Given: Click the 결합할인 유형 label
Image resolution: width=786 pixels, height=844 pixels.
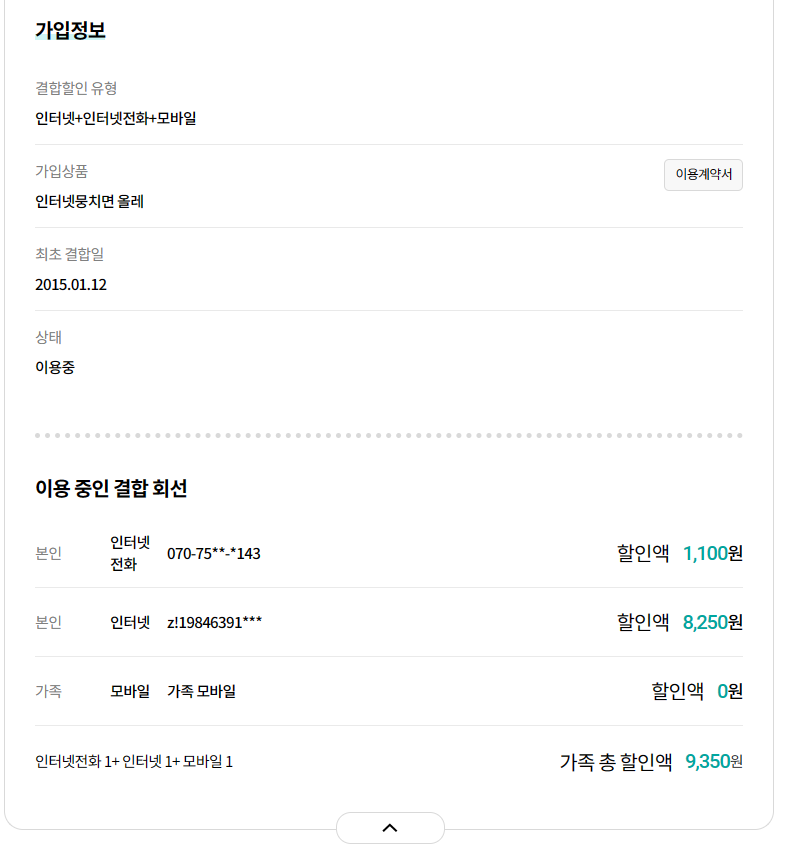Looking at the screenshot, I should (x=76, y=88).
